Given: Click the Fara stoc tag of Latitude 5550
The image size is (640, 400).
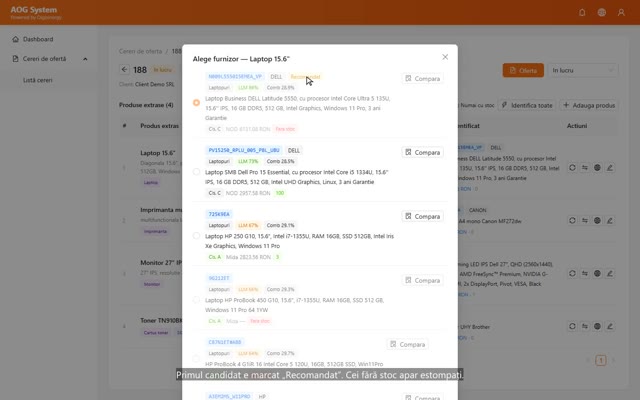Looking at the screenshot, I should (x=285, y=129).
